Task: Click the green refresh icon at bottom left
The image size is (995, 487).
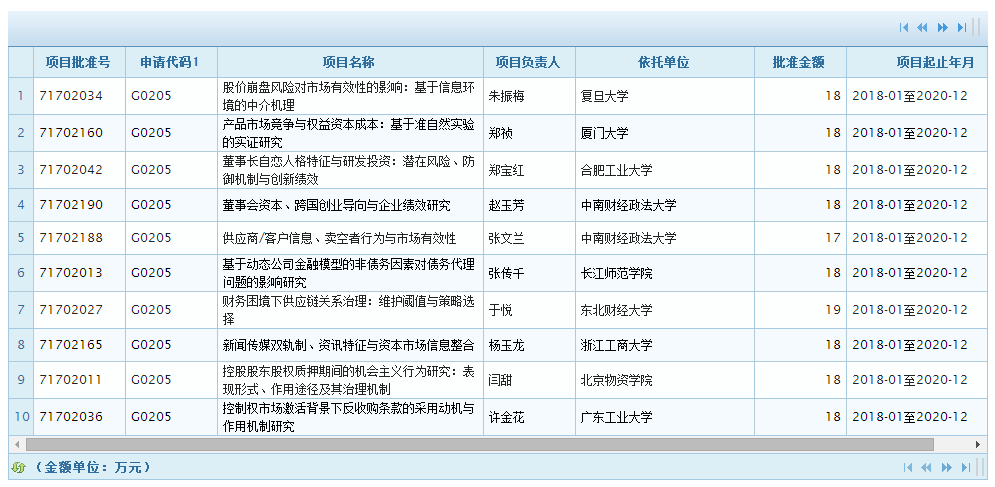Action: (18, 467)
